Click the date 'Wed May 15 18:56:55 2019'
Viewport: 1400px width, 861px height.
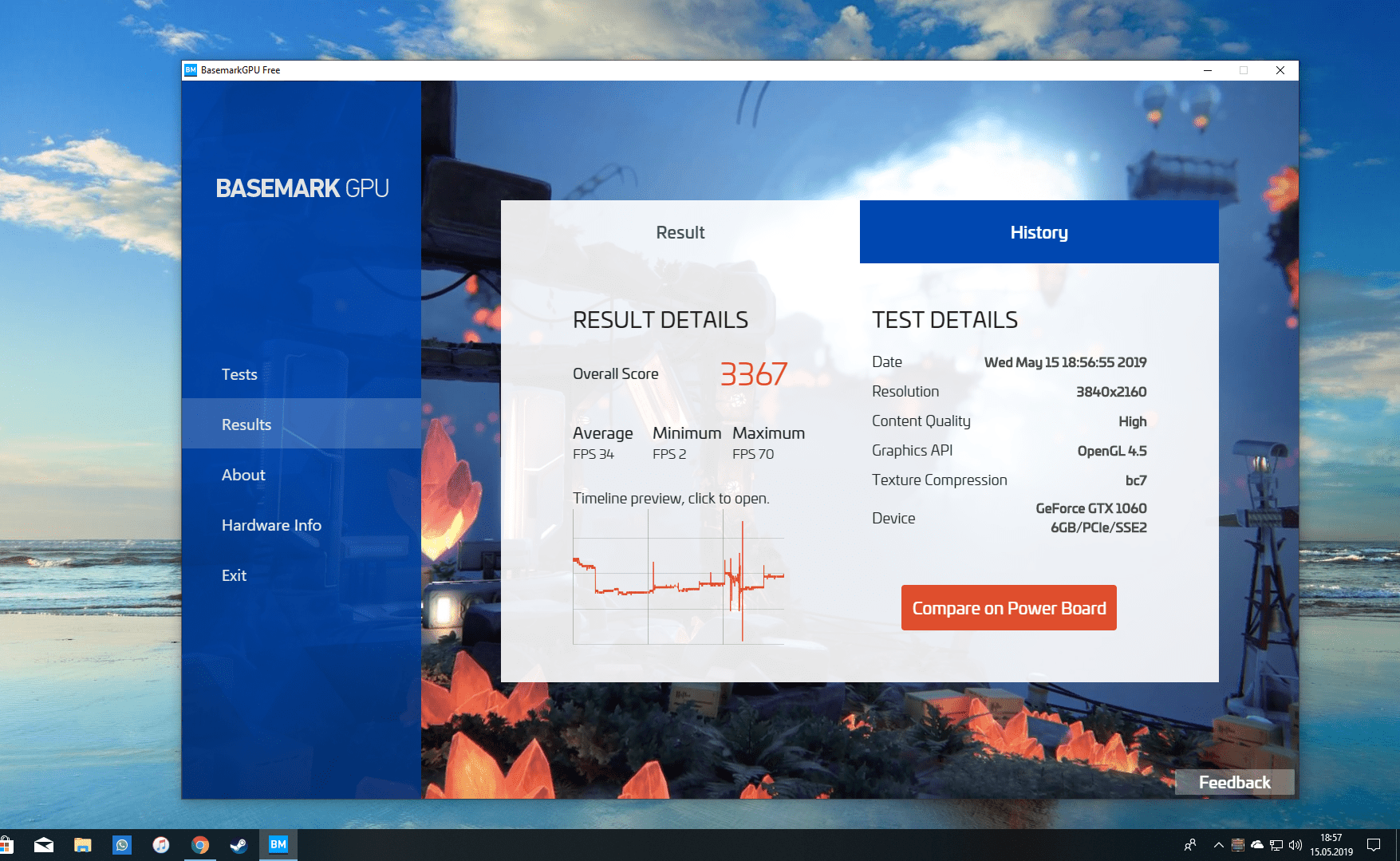tap(1066, 362)
